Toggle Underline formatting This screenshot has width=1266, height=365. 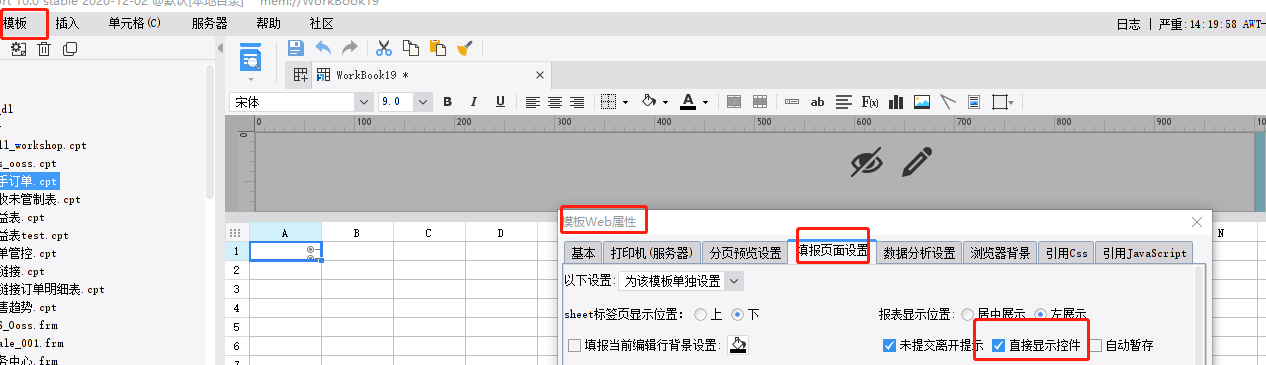pyautogui.click(x=500, y=102)
